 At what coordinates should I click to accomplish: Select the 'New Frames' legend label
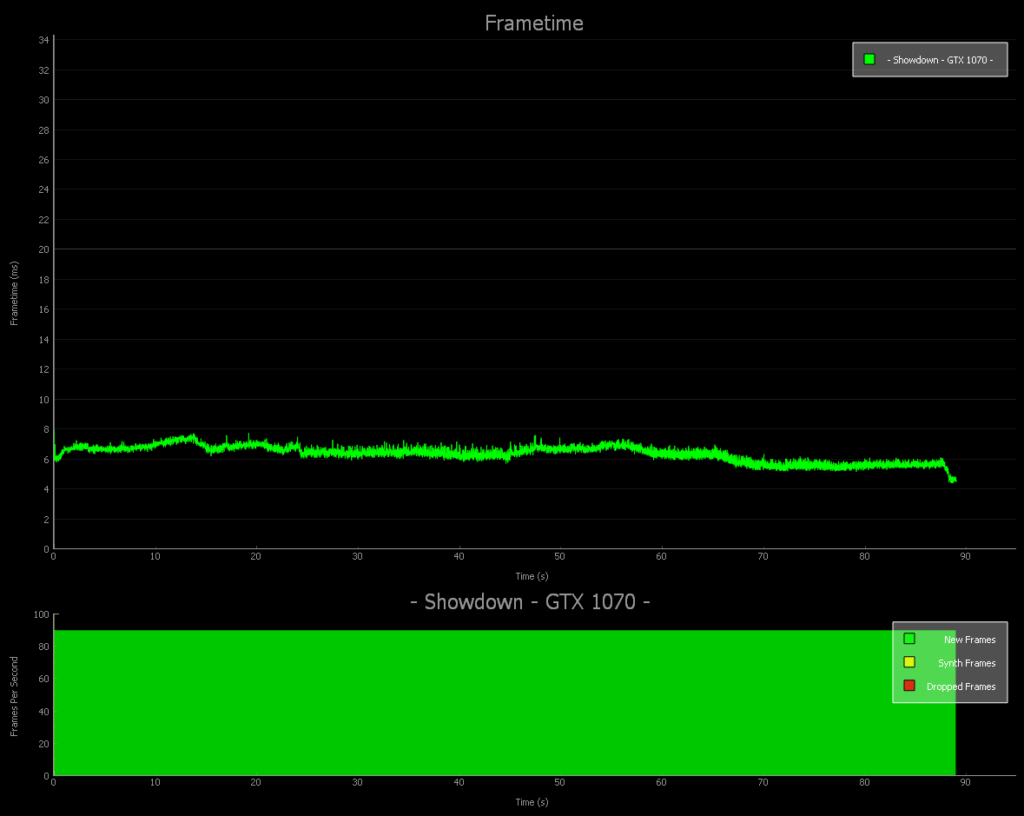tap(969, 640)
